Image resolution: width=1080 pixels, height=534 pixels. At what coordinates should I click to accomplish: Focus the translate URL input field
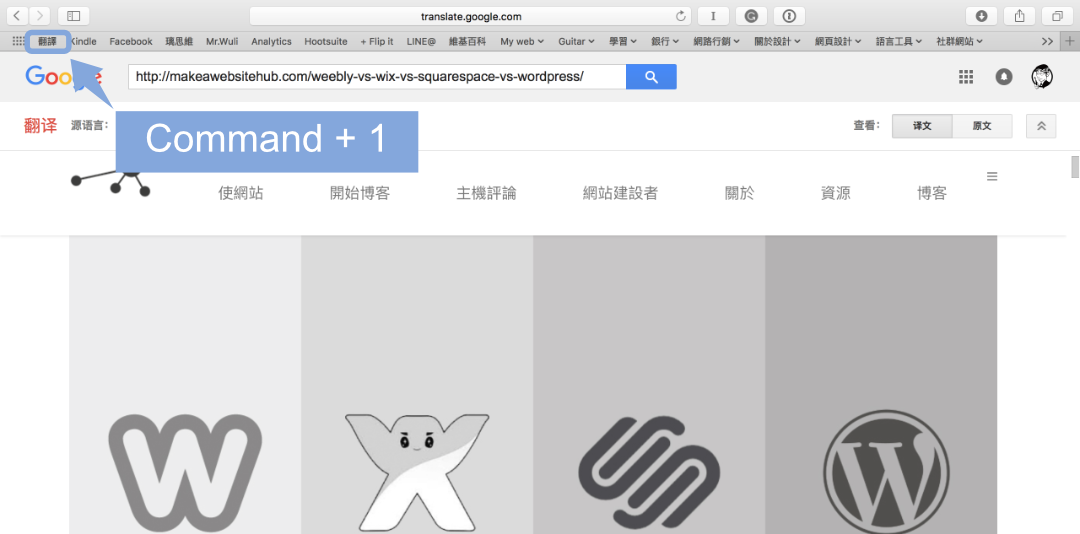[377, 76]
